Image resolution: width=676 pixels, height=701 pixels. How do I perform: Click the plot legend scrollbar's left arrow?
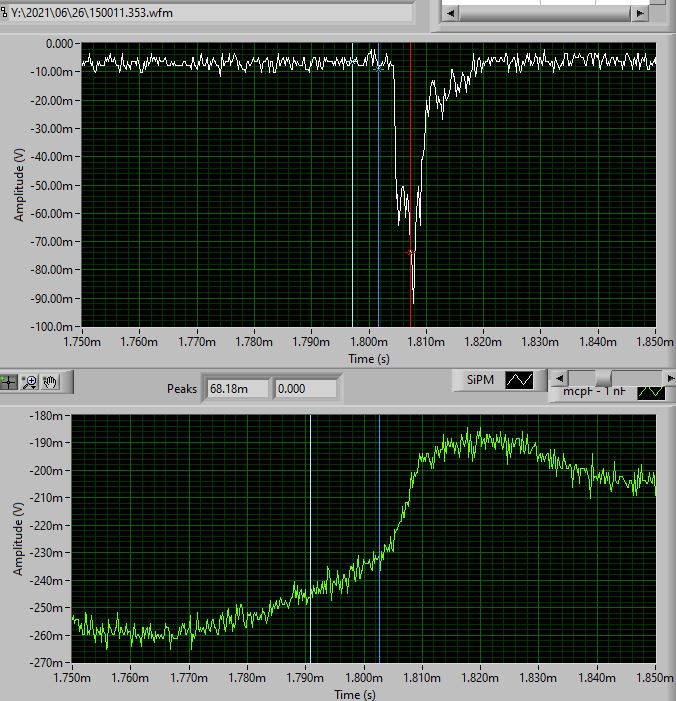point(561,377)
